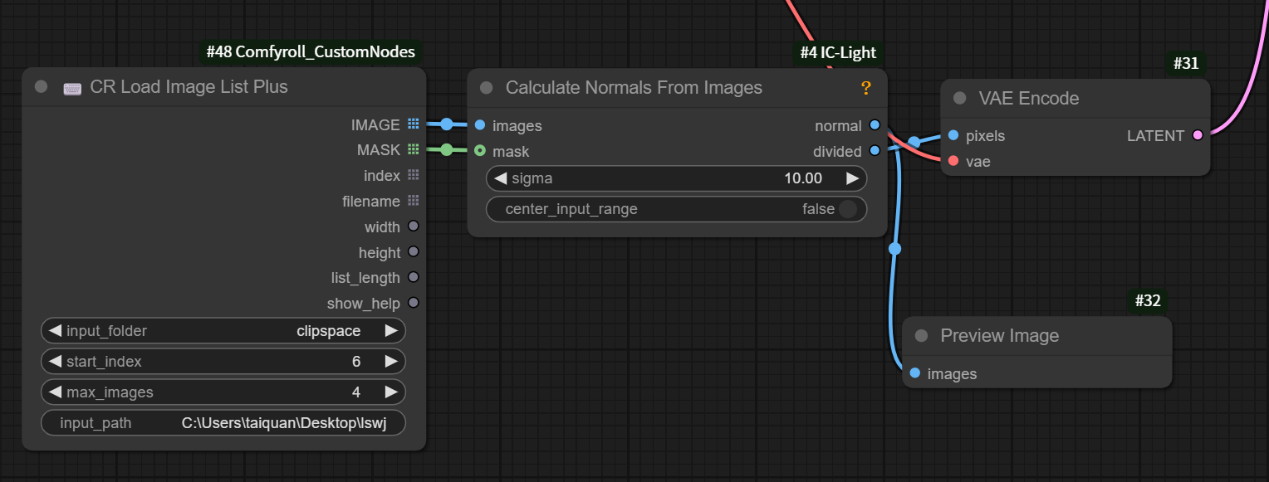Click the index output grid socket
Screen dimensions: 1269x482
coord(413,175)
